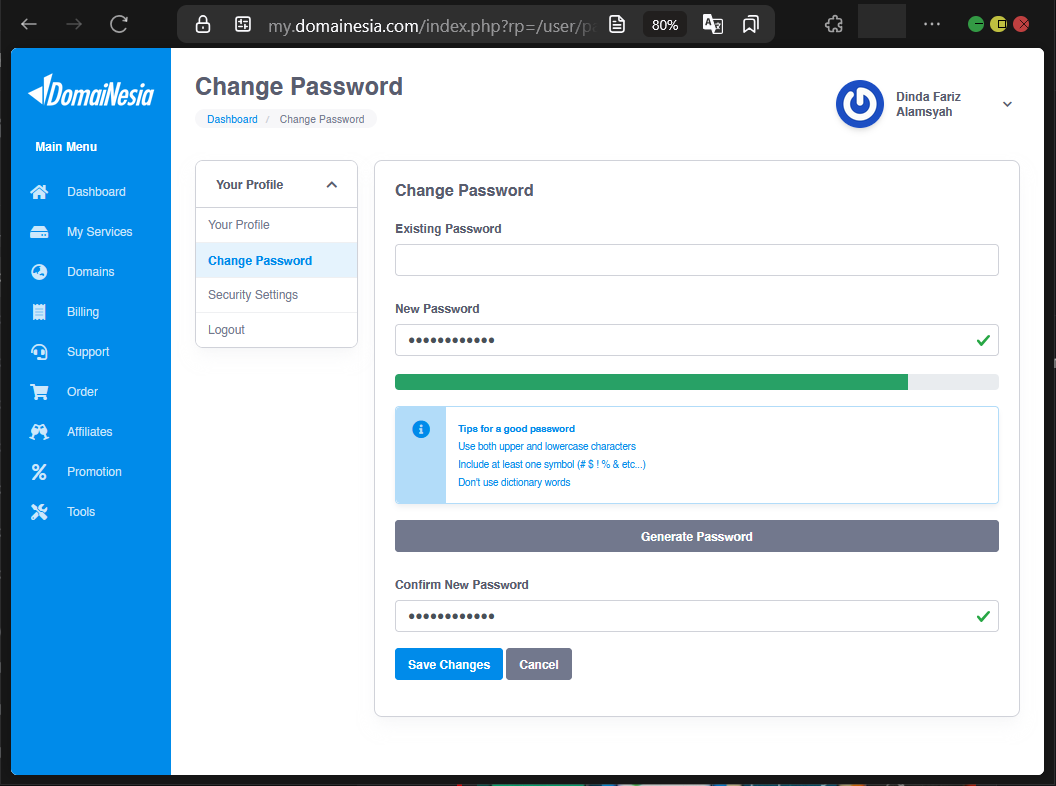Open Your Profile submenu item
The height and width of the screenshot is (786, 1056).
(x=276, y=225)
